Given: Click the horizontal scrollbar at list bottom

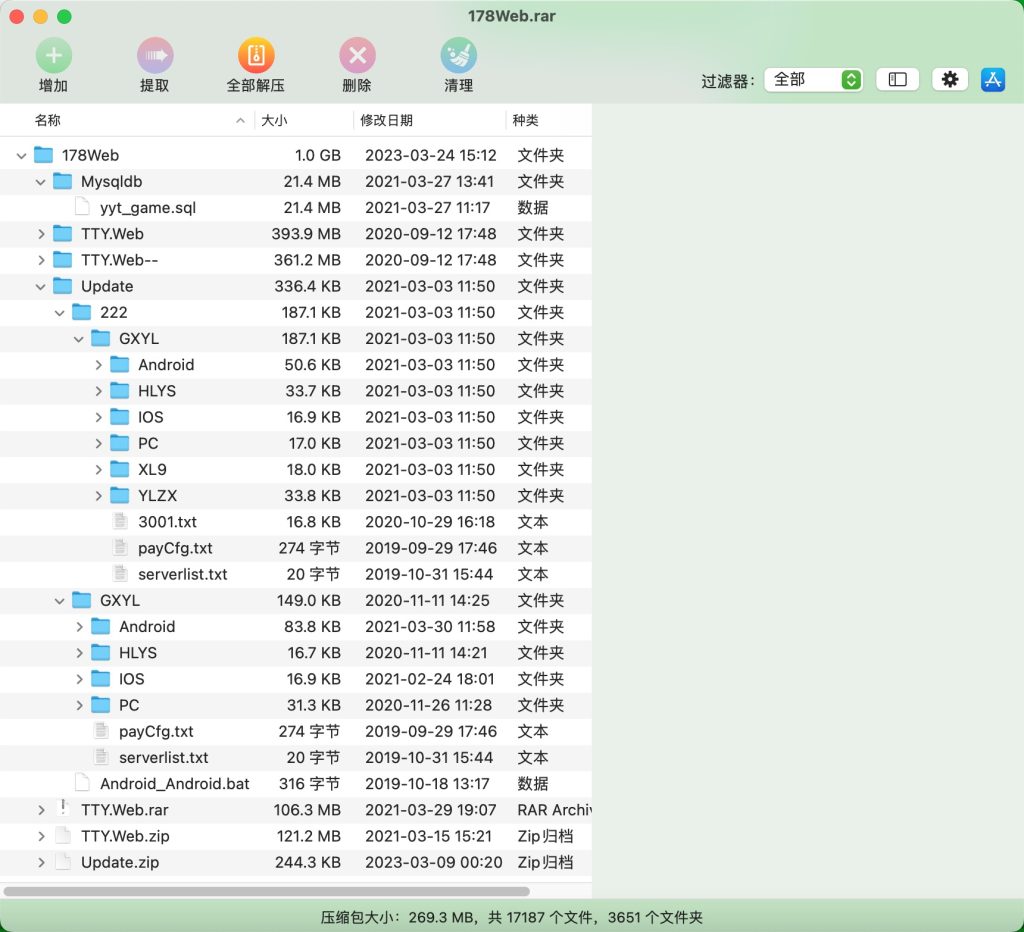Looking at the screenshot, I should click(266, 891).
